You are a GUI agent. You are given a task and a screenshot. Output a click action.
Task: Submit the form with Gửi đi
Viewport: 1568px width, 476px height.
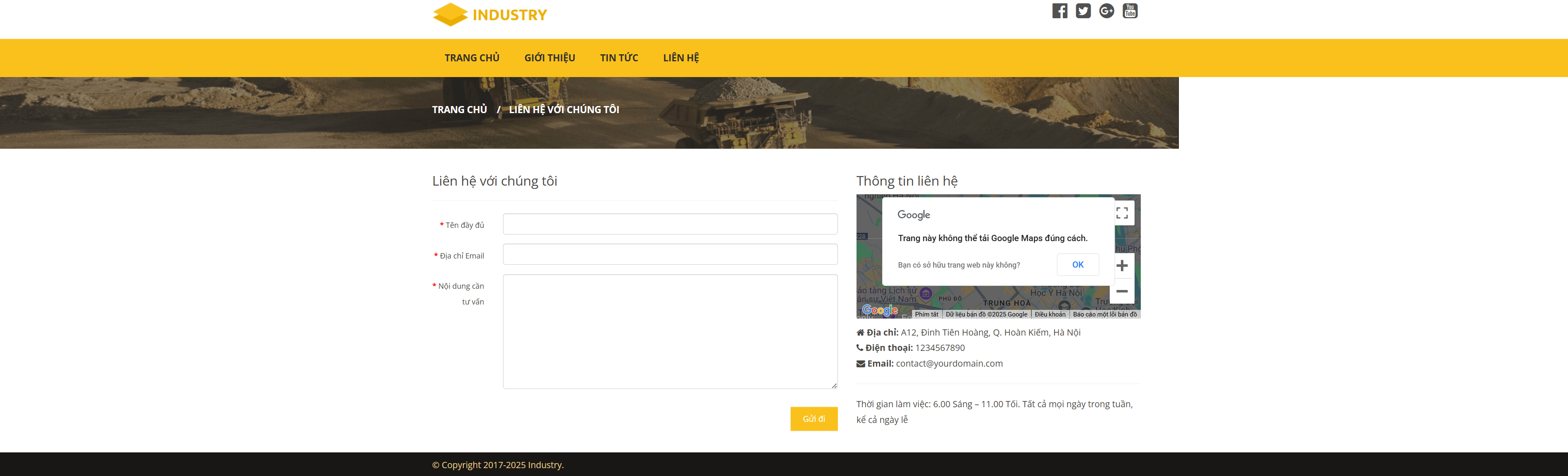[814, 419]
